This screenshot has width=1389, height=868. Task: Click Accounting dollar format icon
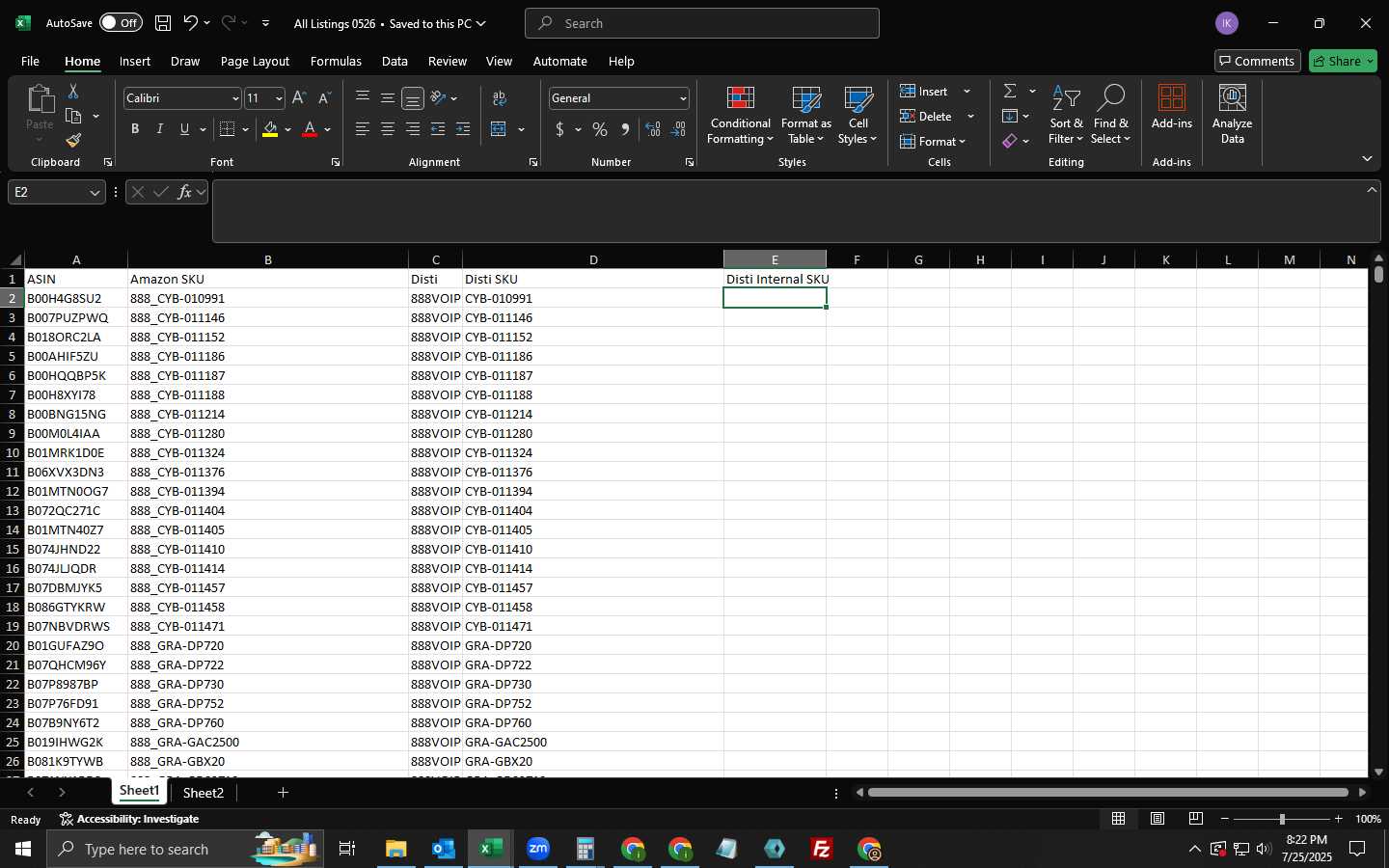click(x=559, y=129)
